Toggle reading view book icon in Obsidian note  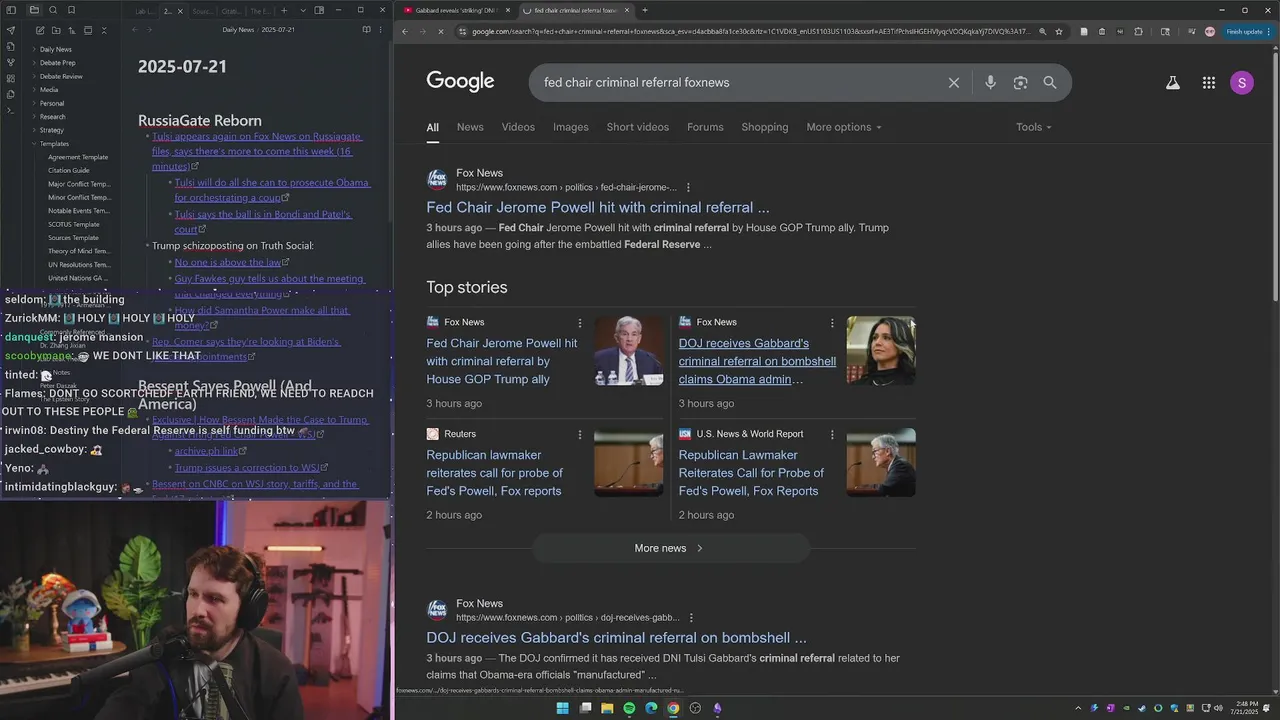coord(366,30)
